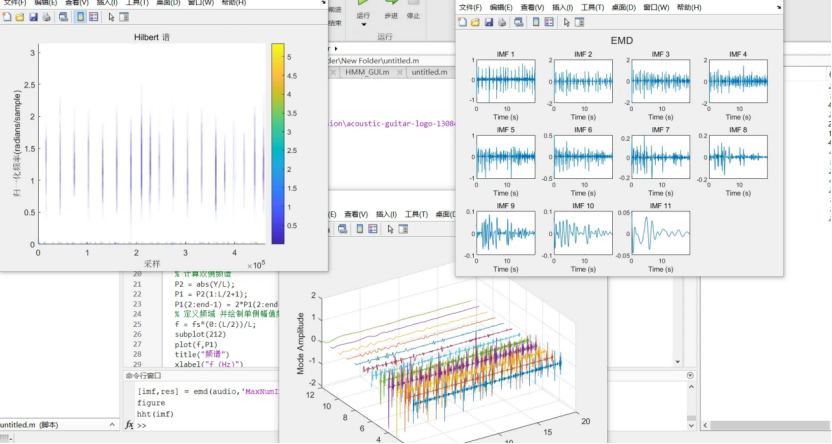The width and height of the screenshot is (832, 444).
Task: Click hht(imf) command history line
Action: pyautogui.click(x=155, y=414)
